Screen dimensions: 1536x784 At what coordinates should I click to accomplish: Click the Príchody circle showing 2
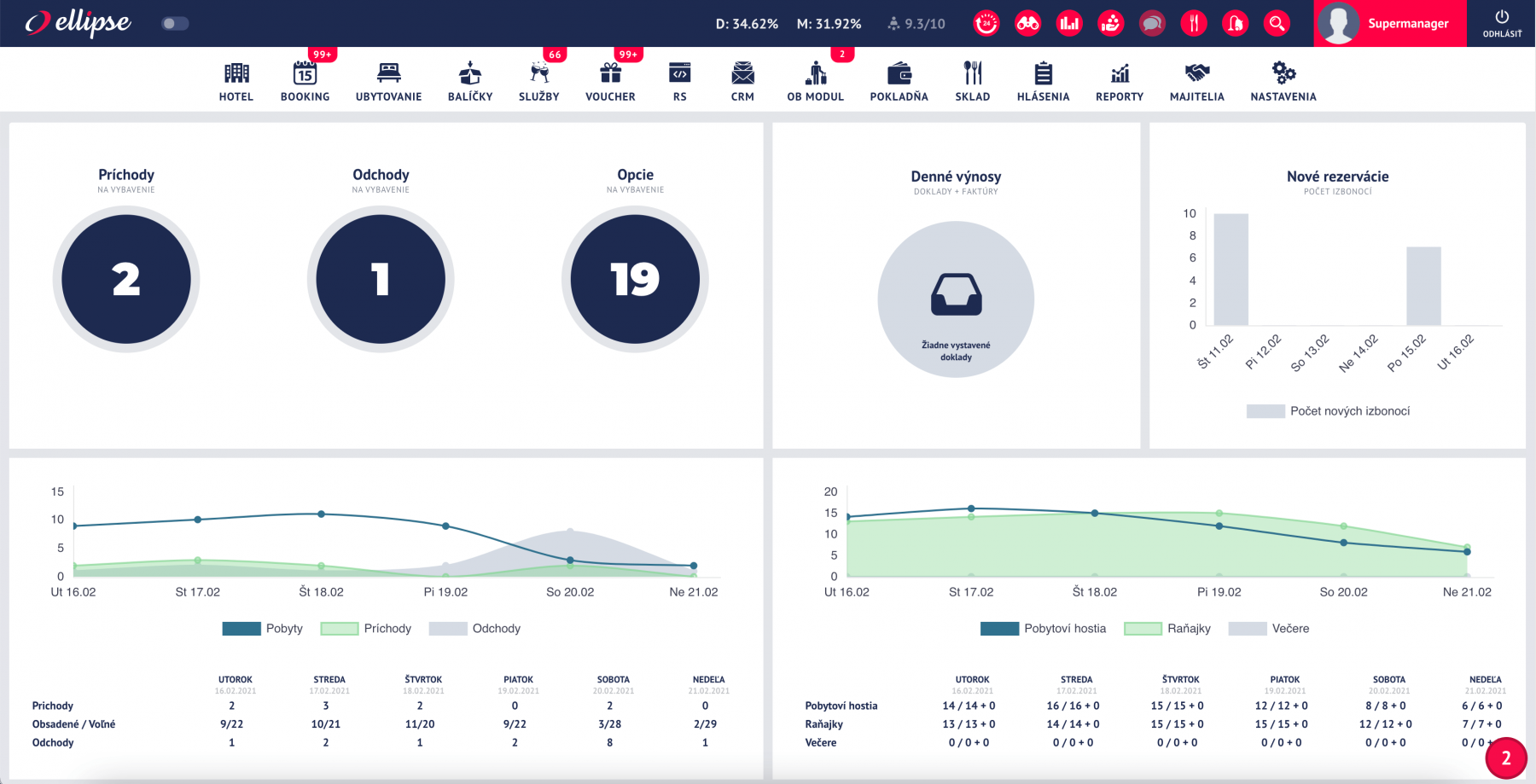(126, 279)
